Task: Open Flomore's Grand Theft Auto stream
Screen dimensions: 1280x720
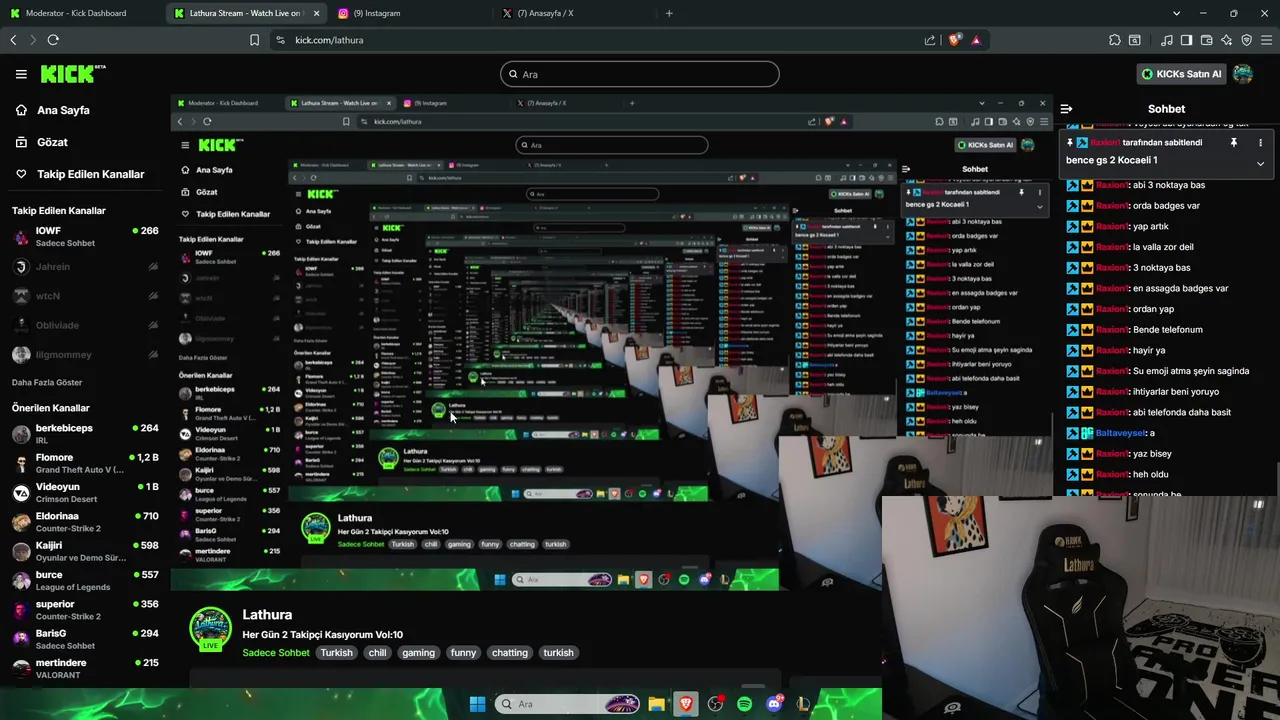Action: point(85,463)
